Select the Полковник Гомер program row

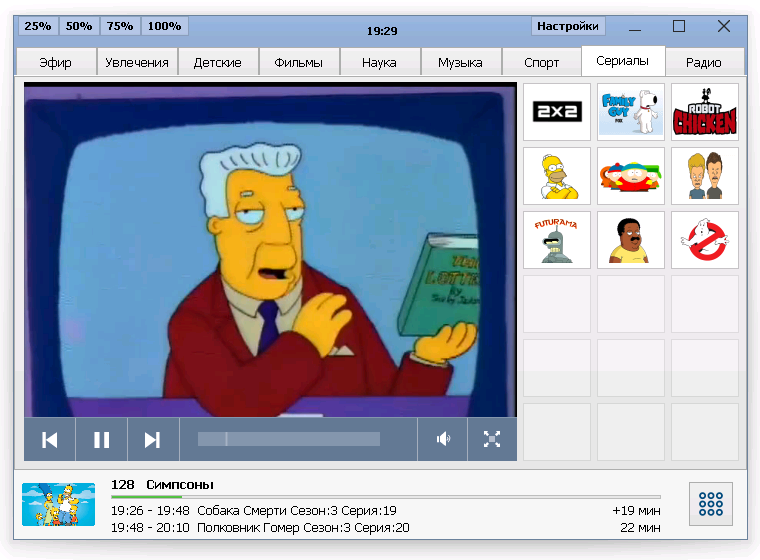(385, 528)
